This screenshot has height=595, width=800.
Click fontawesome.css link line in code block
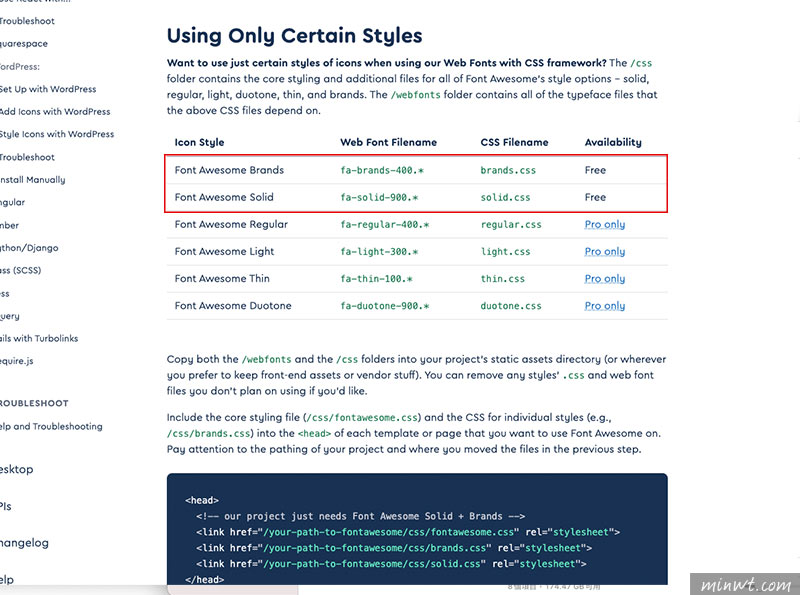[x=408, y=532]
